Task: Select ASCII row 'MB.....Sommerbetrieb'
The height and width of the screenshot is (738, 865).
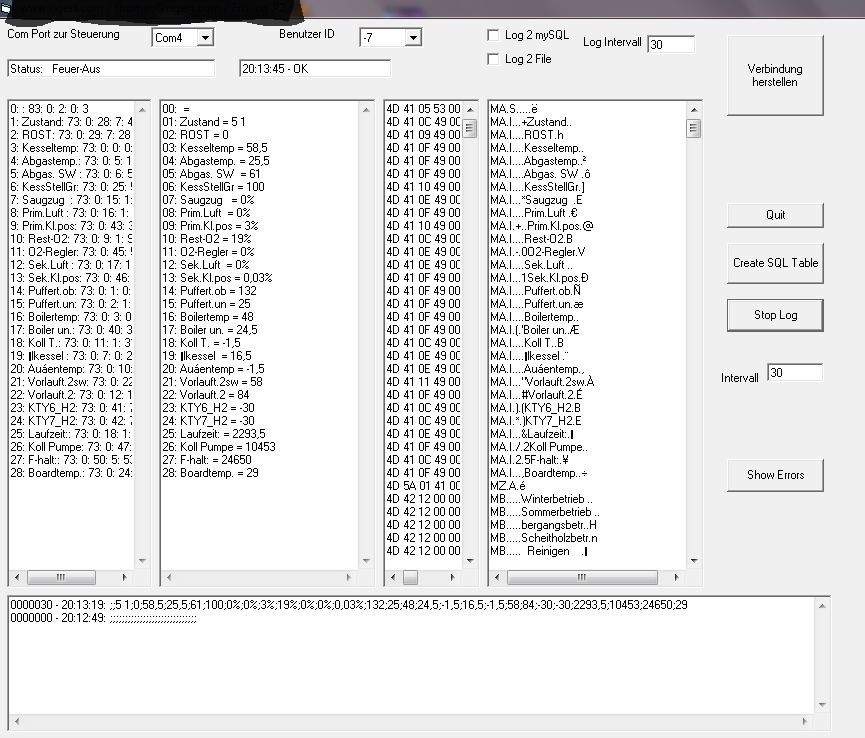Action: [544, 512]
